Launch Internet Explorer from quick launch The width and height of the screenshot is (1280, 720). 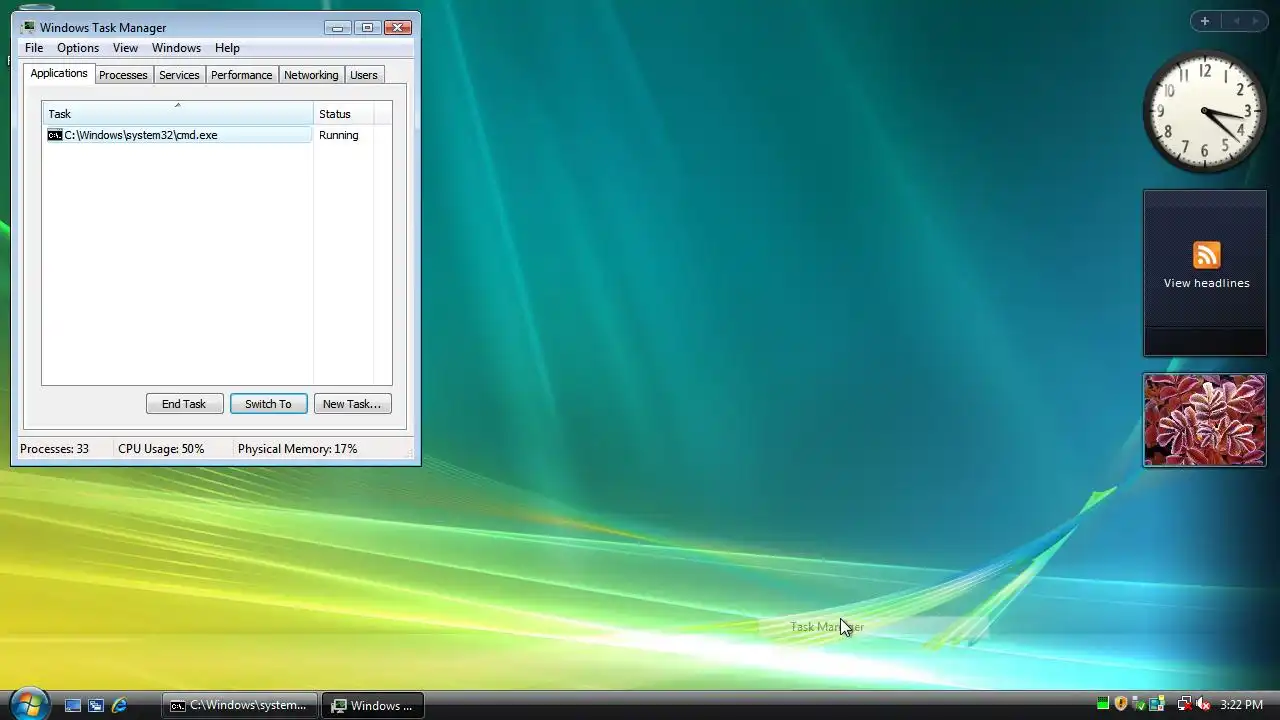[119, 705]
